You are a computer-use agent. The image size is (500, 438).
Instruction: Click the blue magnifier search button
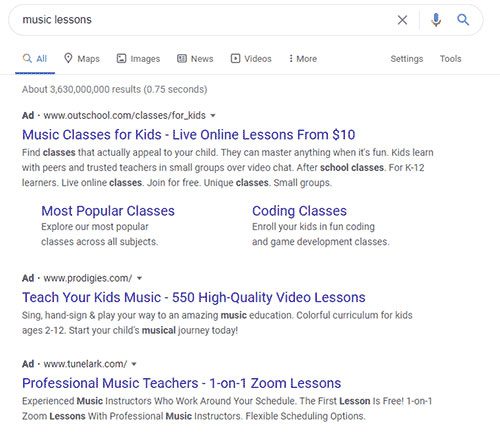463,20
